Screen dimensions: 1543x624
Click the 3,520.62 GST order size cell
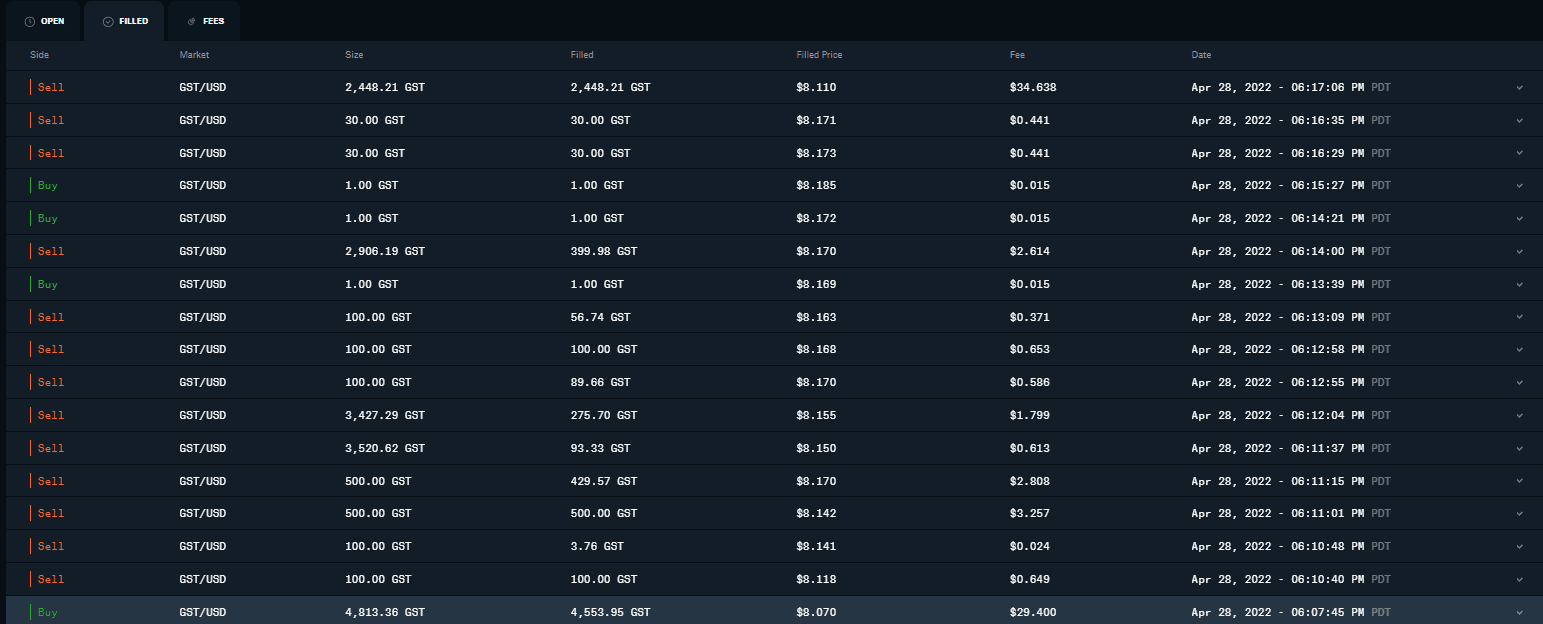(x=384, y=448)
